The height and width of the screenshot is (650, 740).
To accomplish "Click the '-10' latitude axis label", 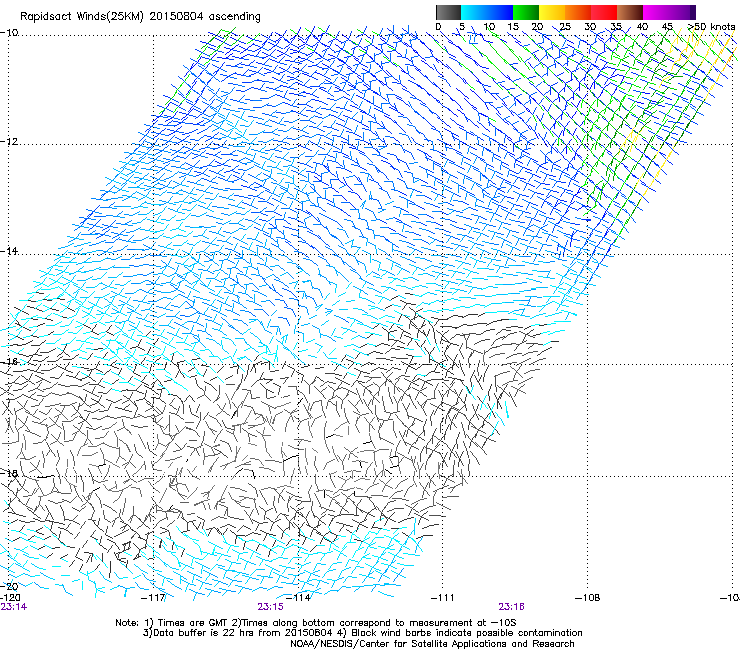I will coord(9,33).
